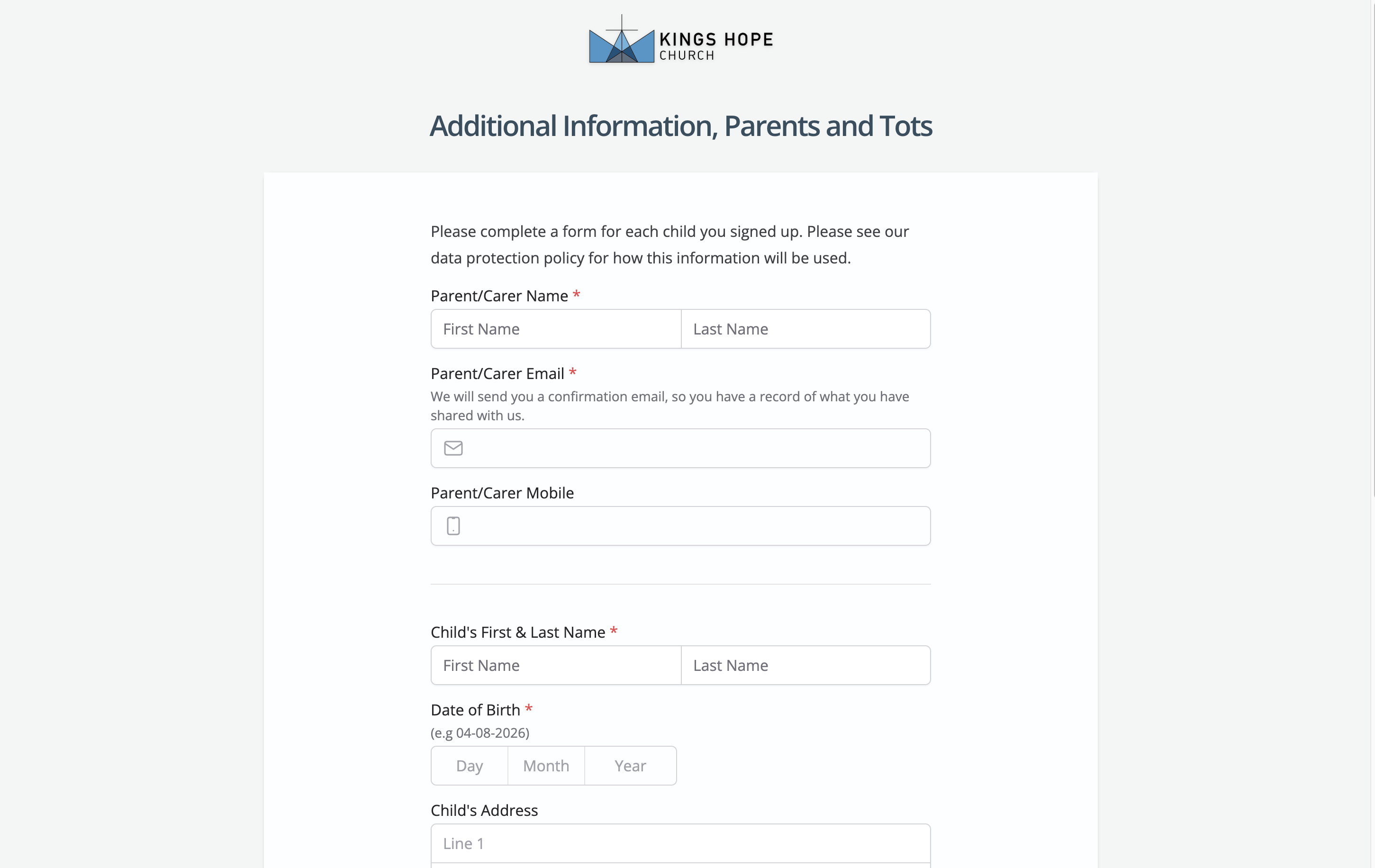The image size is (1375, 868).
Task: Click the Child's Last Name field
Action: pyautogui.click(x=805, y=665)
